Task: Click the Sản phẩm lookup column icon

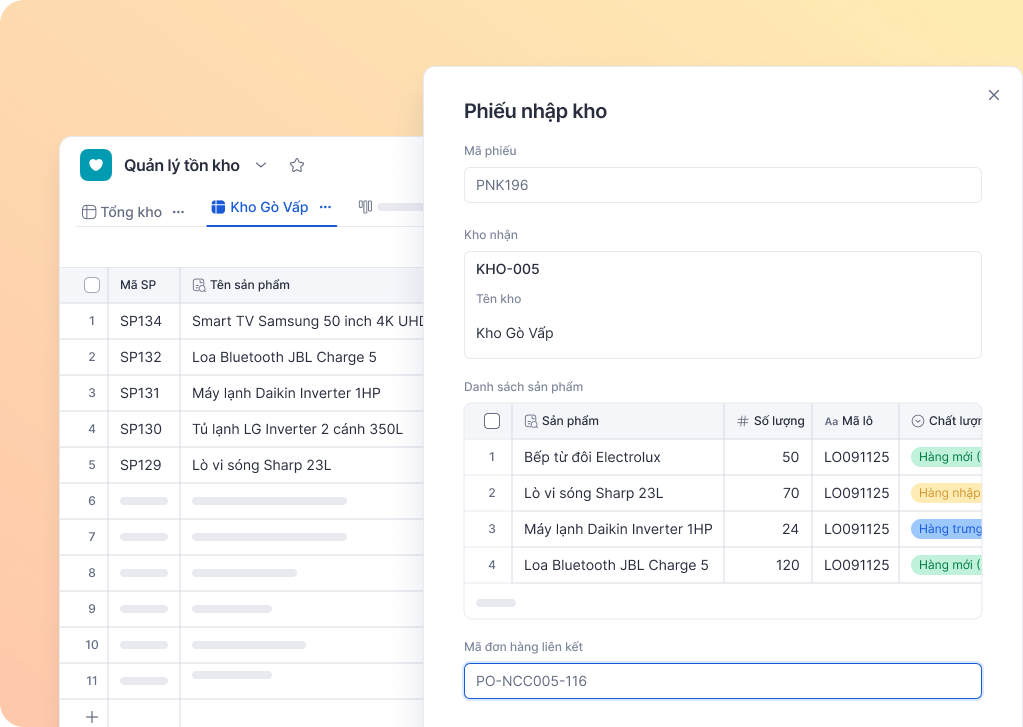Action: (x=531, y=421)
